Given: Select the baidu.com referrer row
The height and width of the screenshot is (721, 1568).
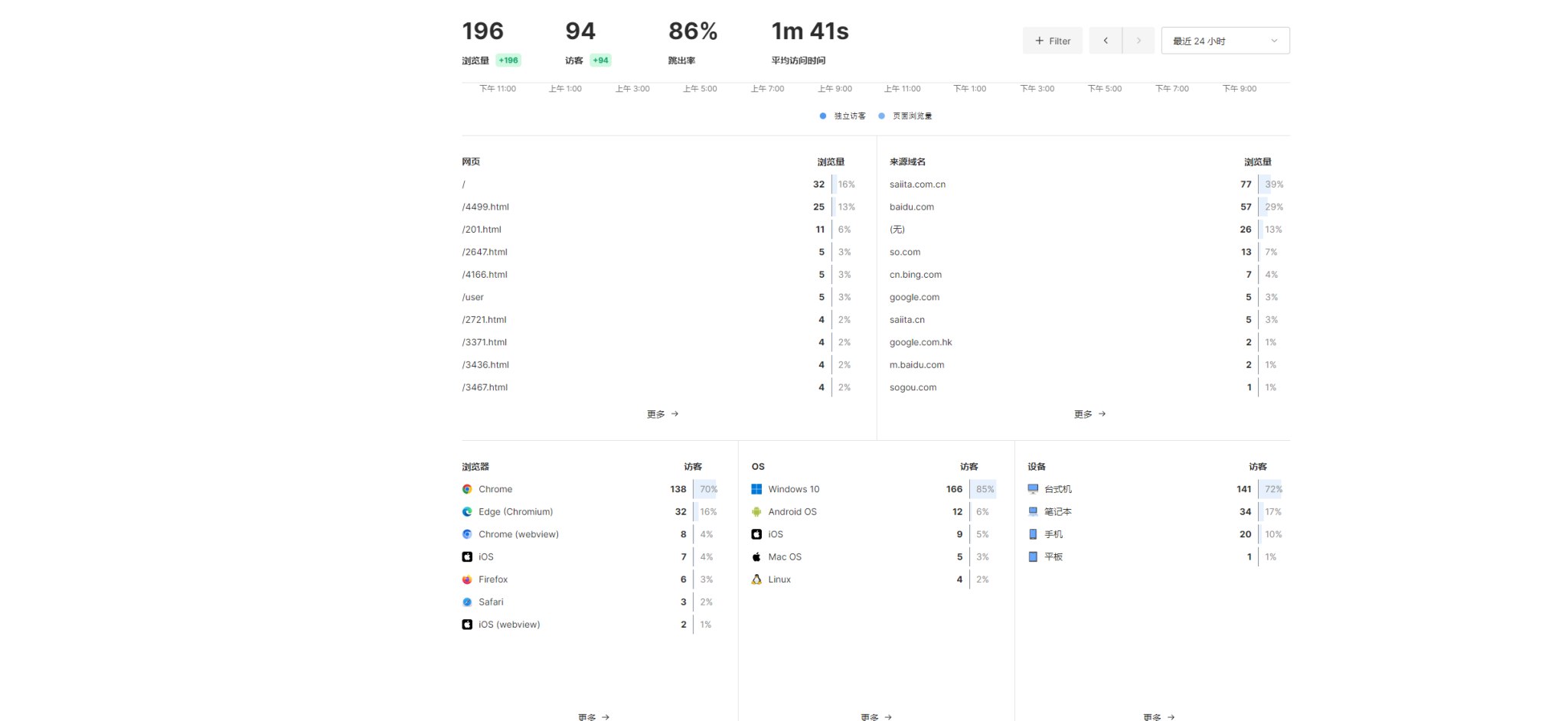Looking at the screenshot, I should tap(911, 207).
